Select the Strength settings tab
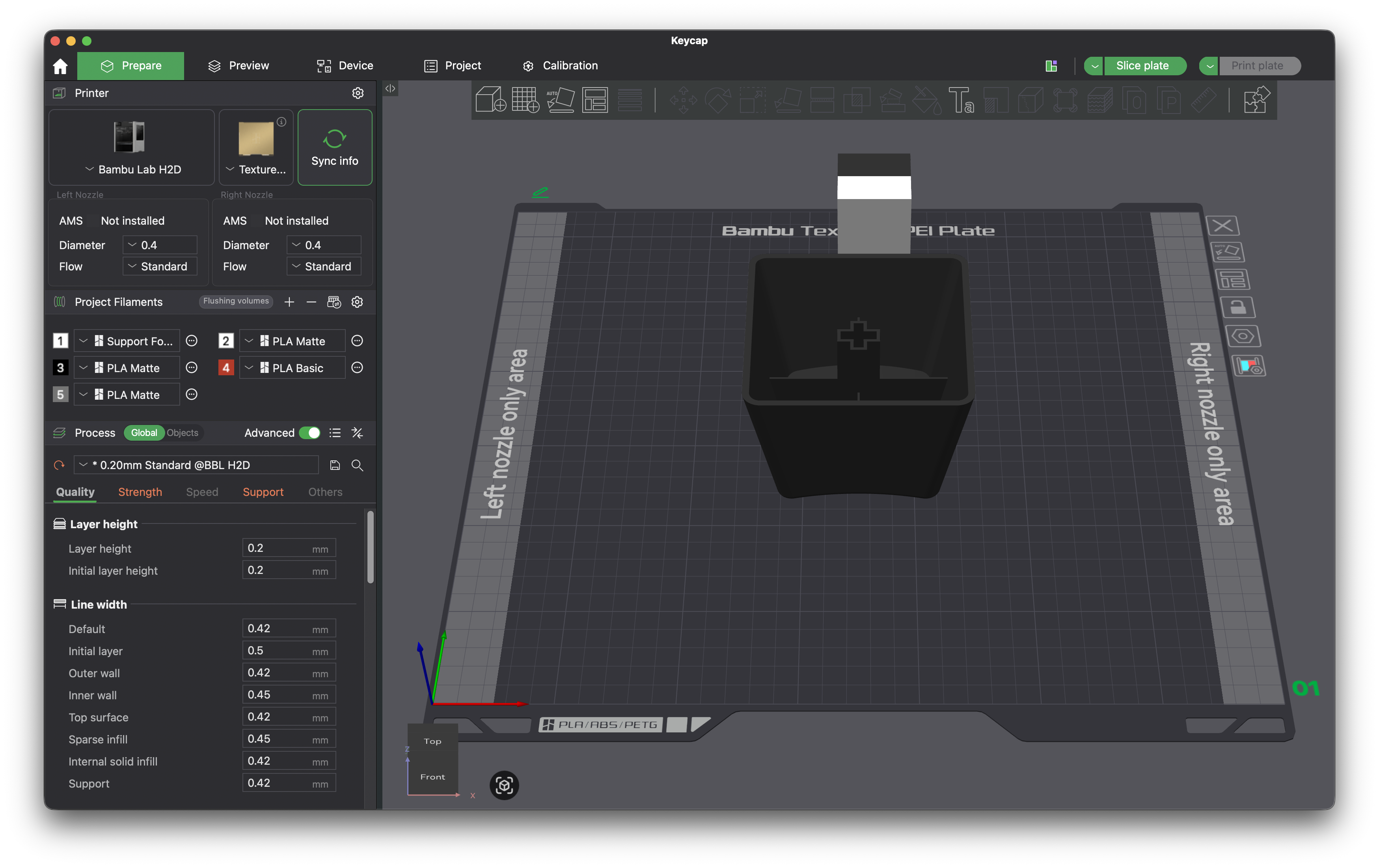1379x868 pixels. pyautogui.click(x=140, y=492)
